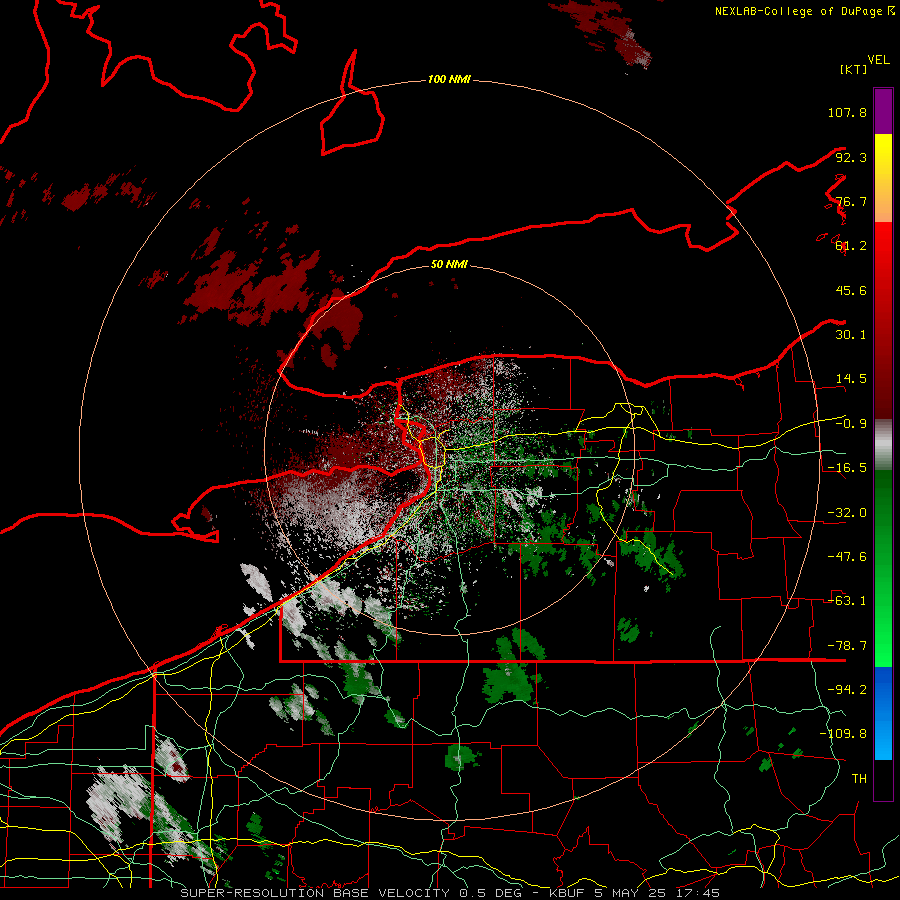Screen dimensions: 900x900
Task: Click the [KT] units label
Action: coord(853,69)
